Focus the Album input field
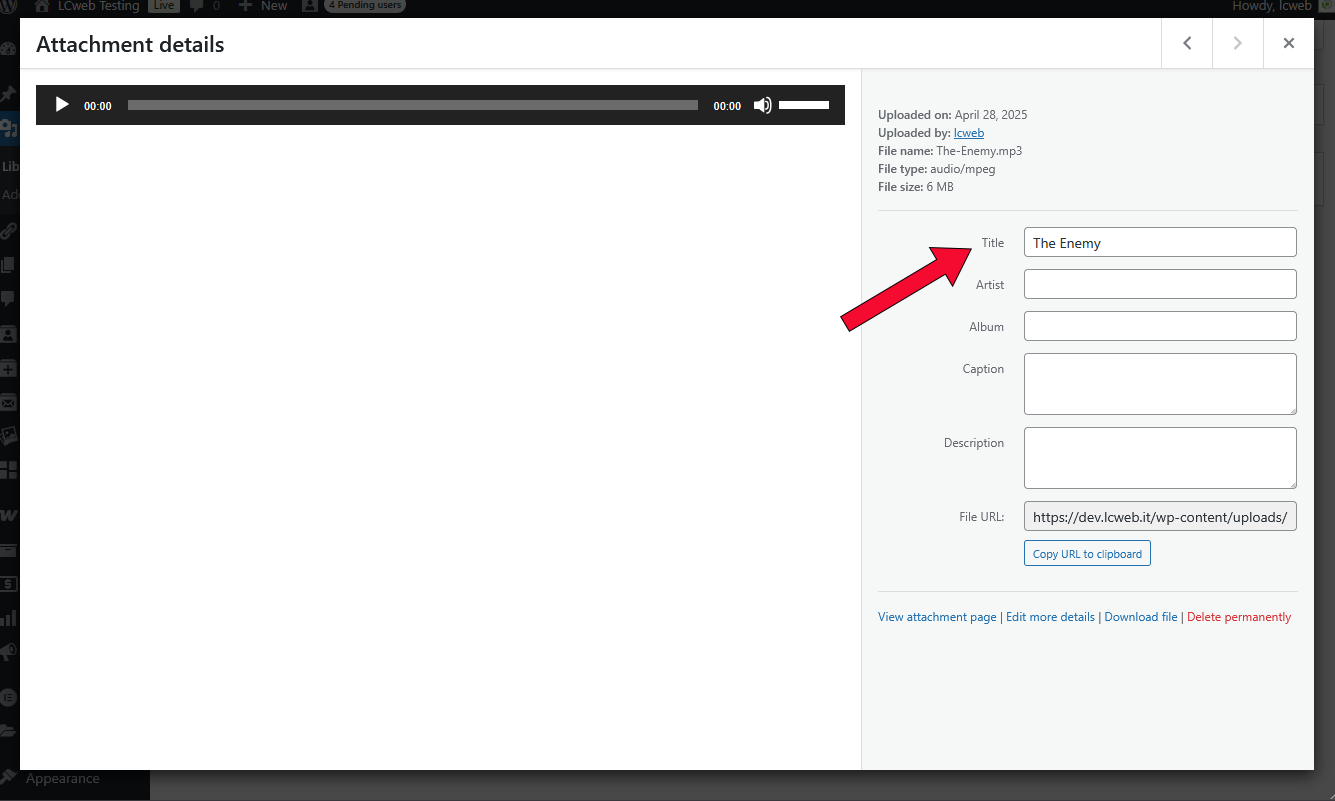The image size is (1335, 801). (x=1159, y=327)
